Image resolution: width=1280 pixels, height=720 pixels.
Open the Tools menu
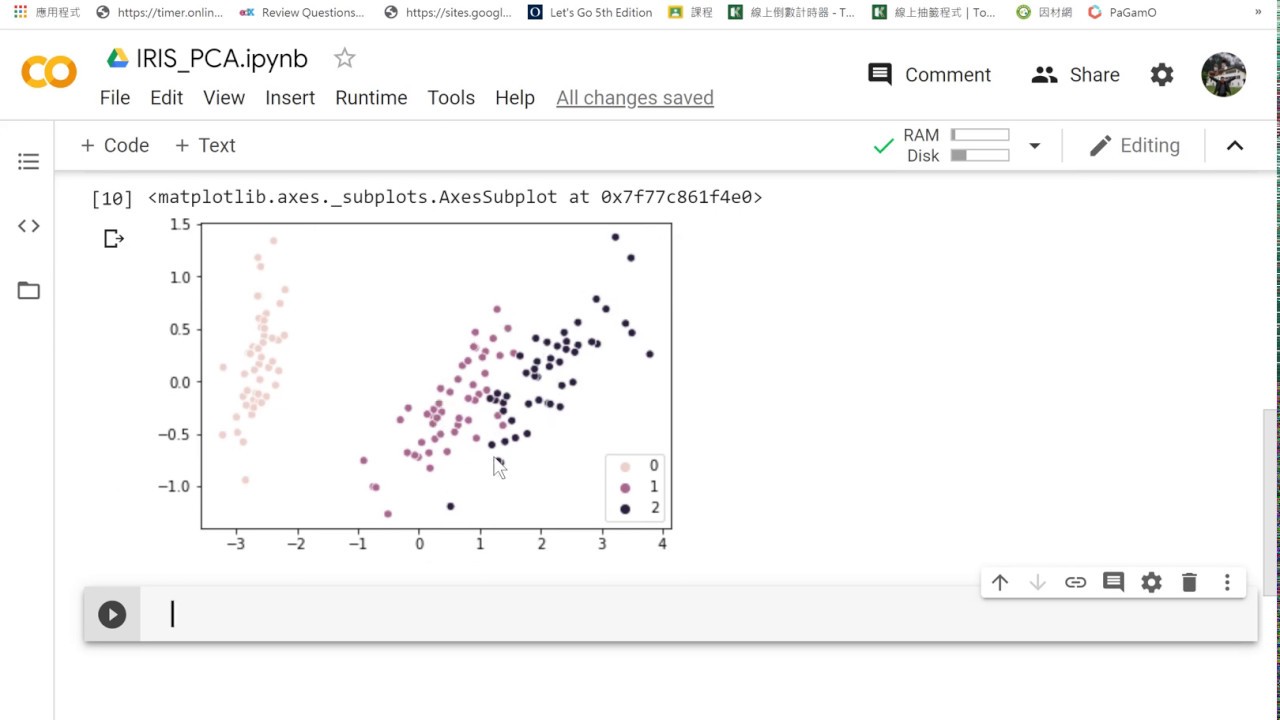[x=451, y=98]
